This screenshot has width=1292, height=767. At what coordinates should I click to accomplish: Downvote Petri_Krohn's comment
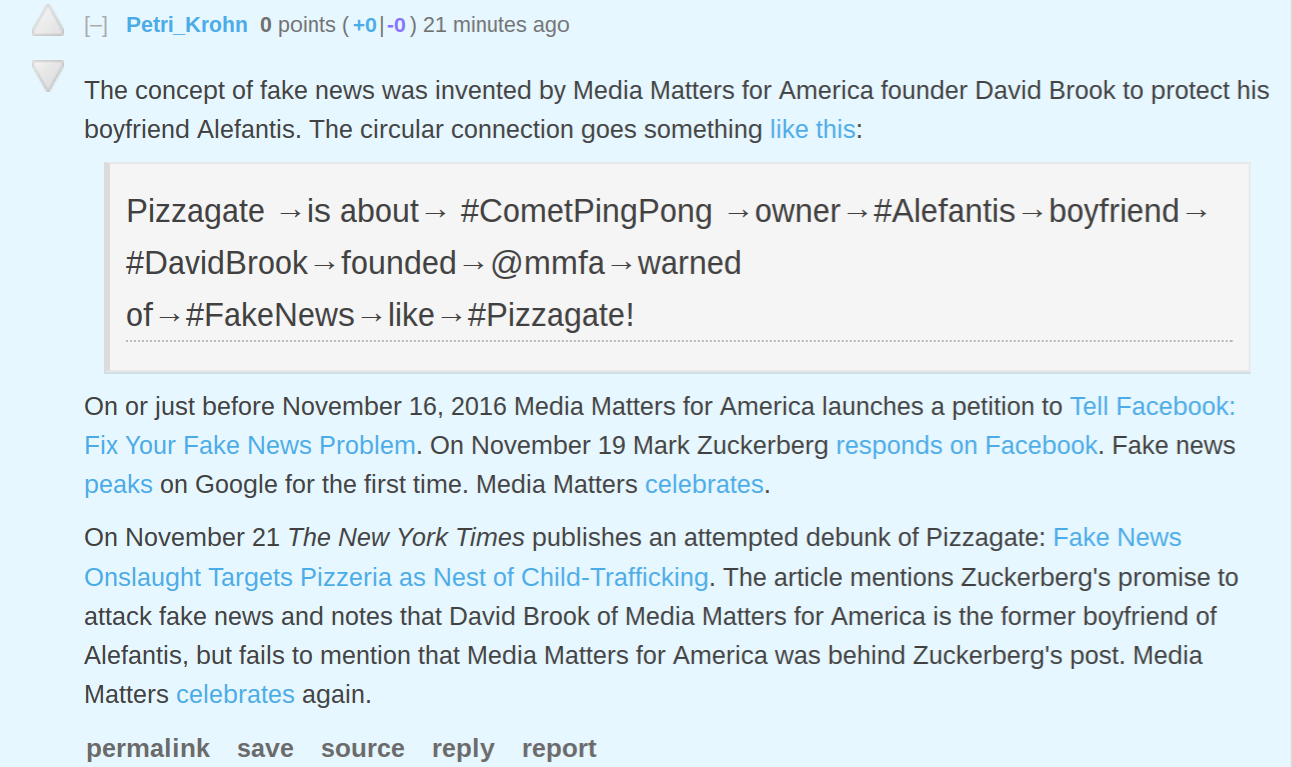pos(48,75)
